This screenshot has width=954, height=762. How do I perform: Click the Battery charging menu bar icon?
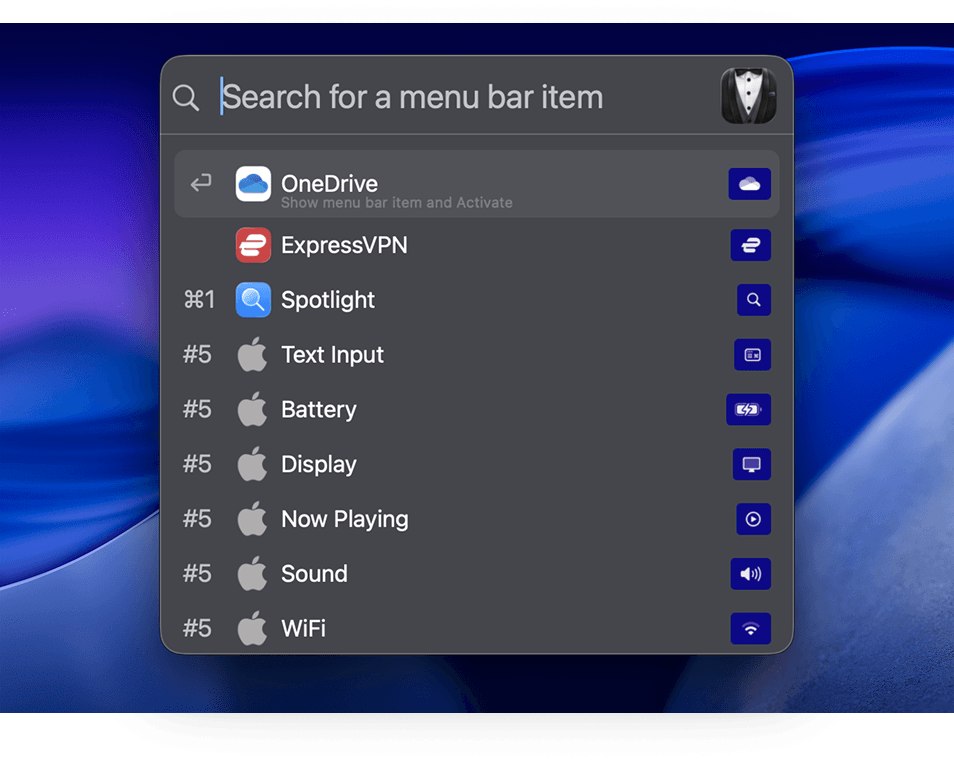click(x=748, y=410)
